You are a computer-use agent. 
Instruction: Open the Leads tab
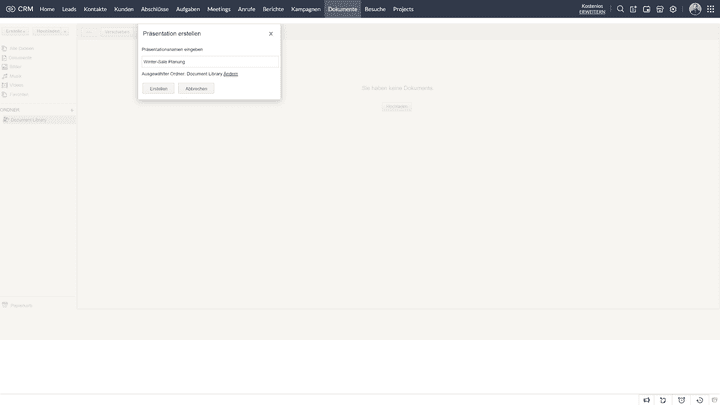tap(69, 9)
